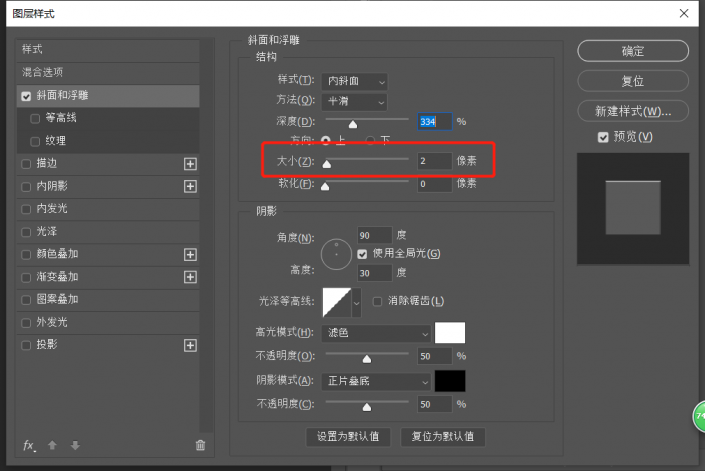Click the plus icon next to 颜色叠加
Viewport: 705px width, 471px height.
(x=190, y=254)
